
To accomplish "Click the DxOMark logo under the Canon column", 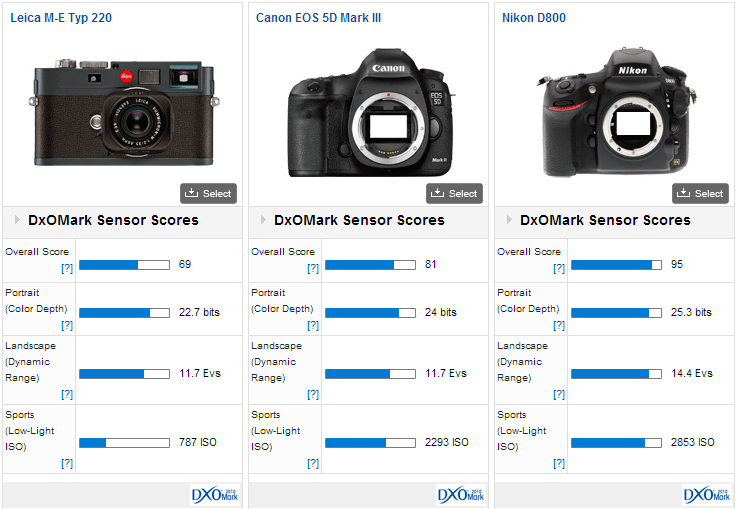I will [461, 495].
